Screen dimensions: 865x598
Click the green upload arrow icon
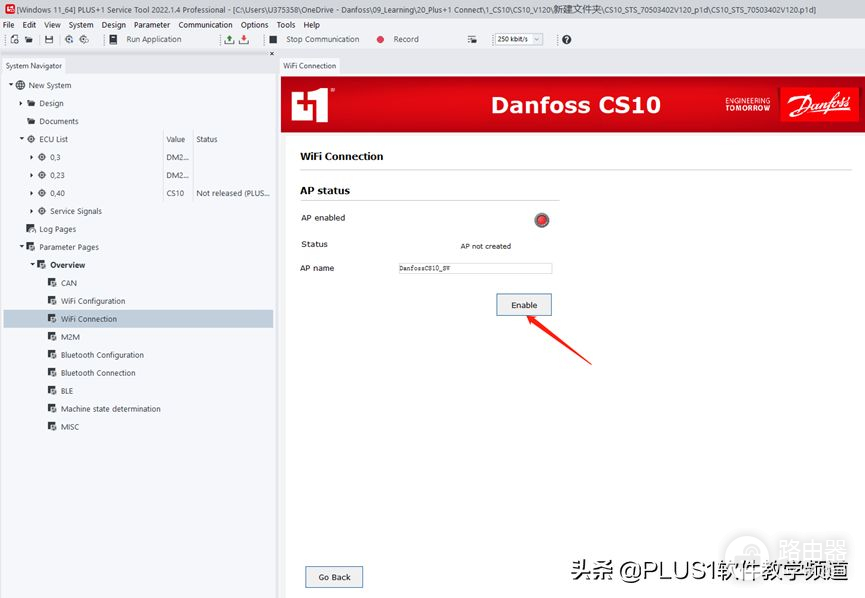(x=229, y=40)
